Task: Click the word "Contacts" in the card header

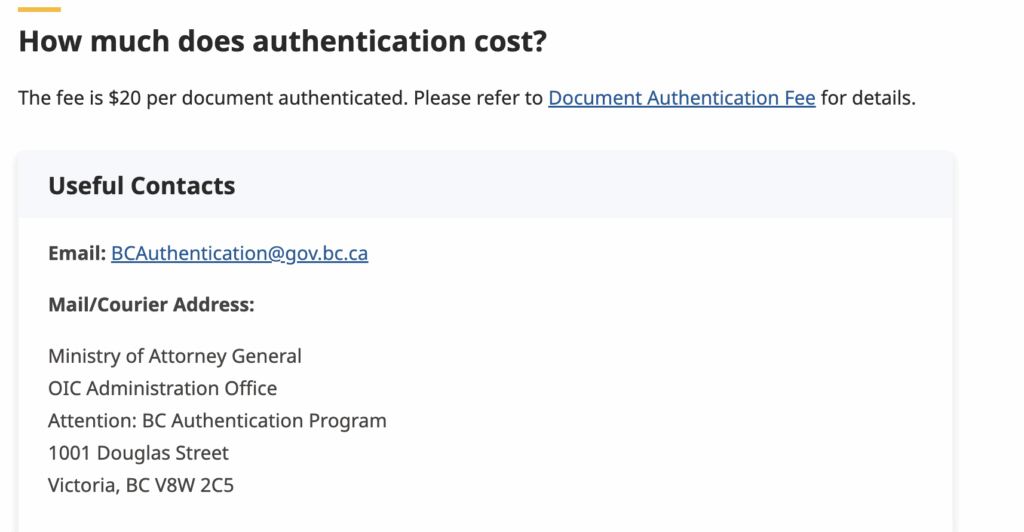Action: pos(183,186)
